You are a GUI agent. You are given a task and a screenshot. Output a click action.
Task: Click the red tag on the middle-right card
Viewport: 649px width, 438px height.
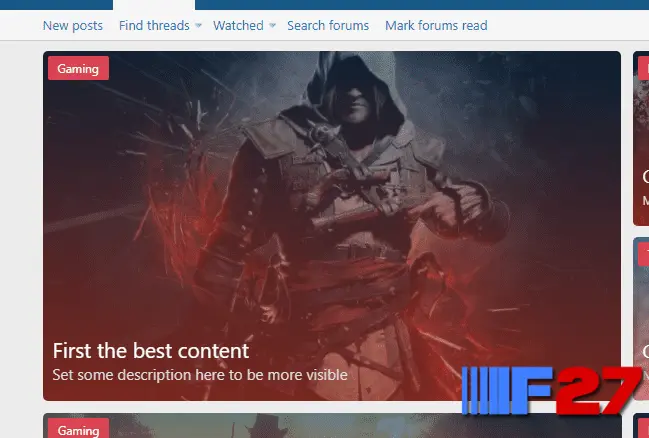643,255
